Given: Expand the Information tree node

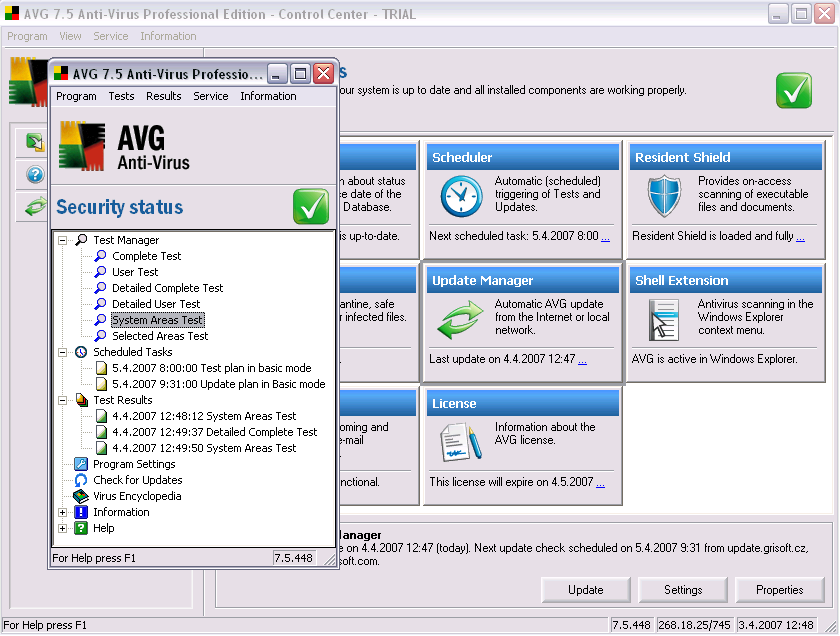Looking at the screenshot, I should (x=63, y=512).
